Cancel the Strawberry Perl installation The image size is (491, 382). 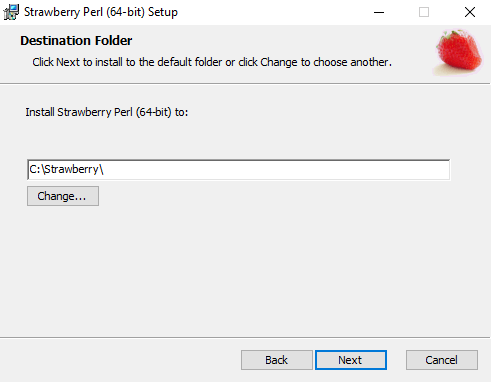click(x=442, y=360)
